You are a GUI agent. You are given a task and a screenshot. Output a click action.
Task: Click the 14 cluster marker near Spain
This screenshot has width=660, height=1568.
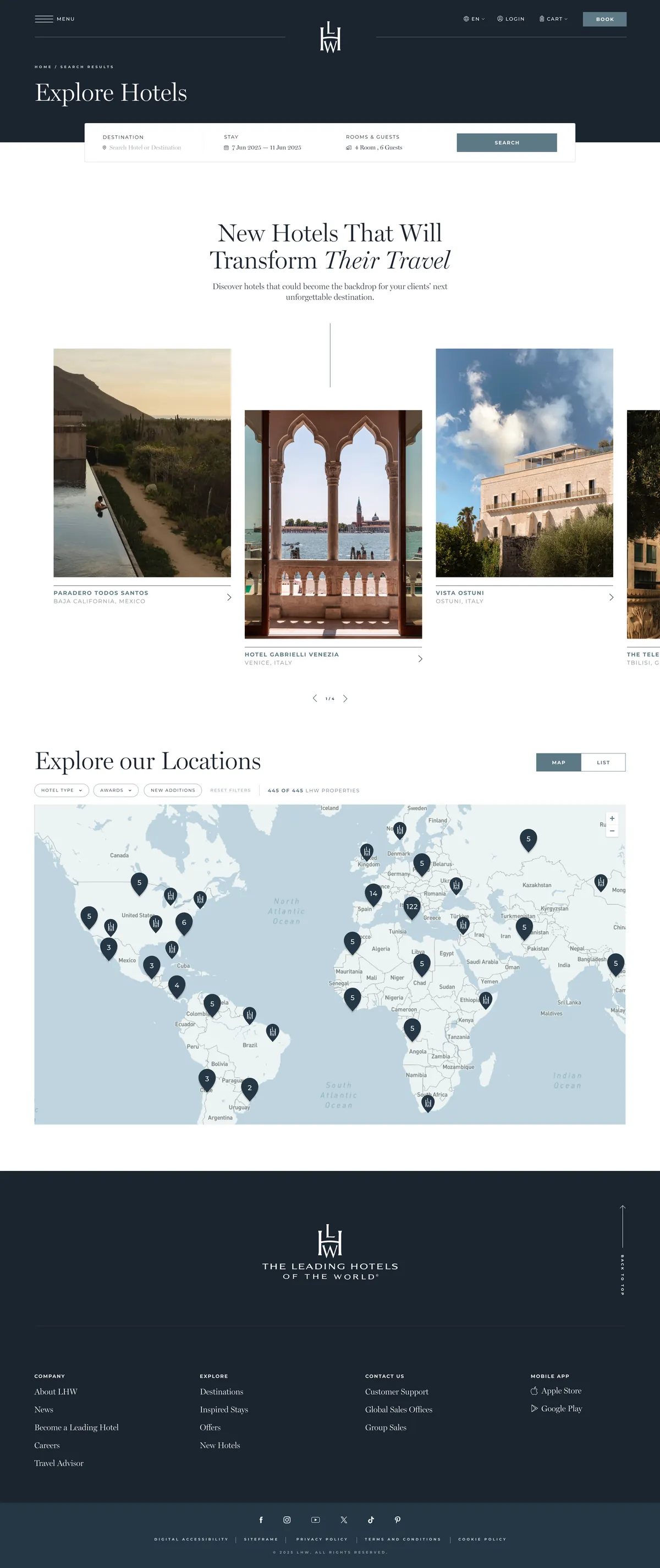[x=373, y=894]
